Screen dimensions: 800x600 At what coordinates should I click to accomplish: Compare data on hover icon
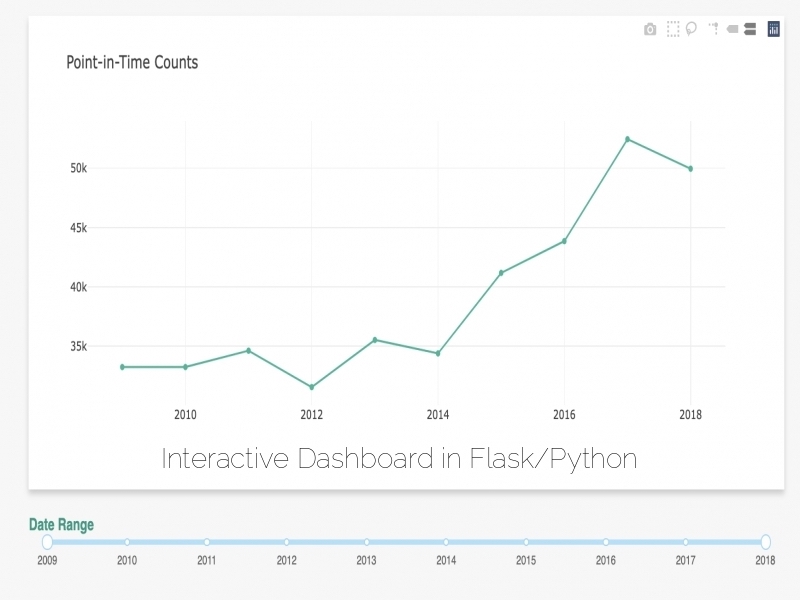pyautogui.click(x=749, y=29)
